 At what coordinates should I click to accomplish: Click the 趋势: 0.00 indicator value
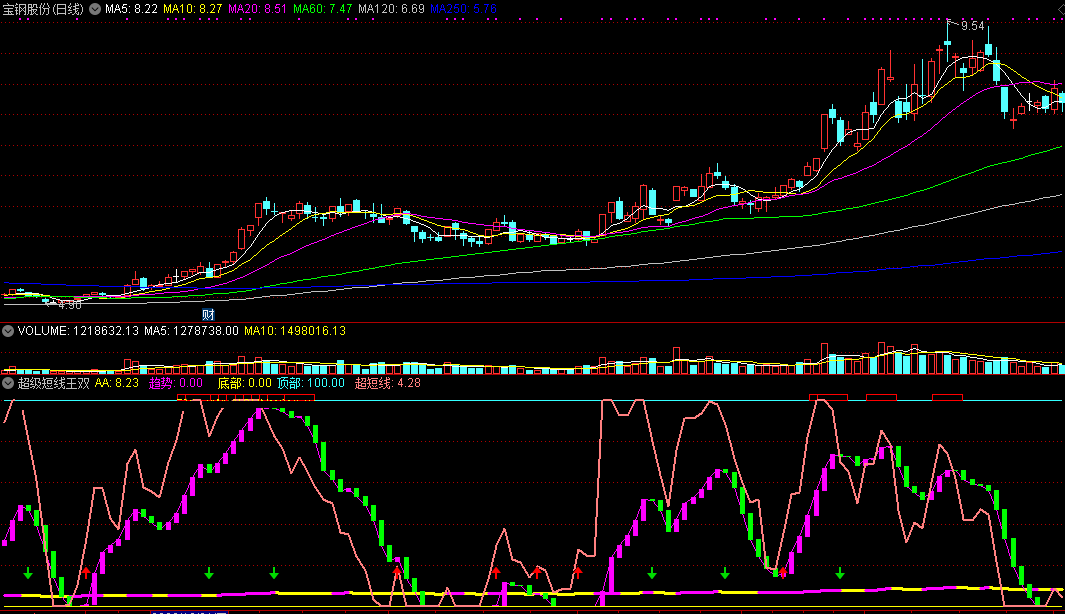[x=176, y=383]
